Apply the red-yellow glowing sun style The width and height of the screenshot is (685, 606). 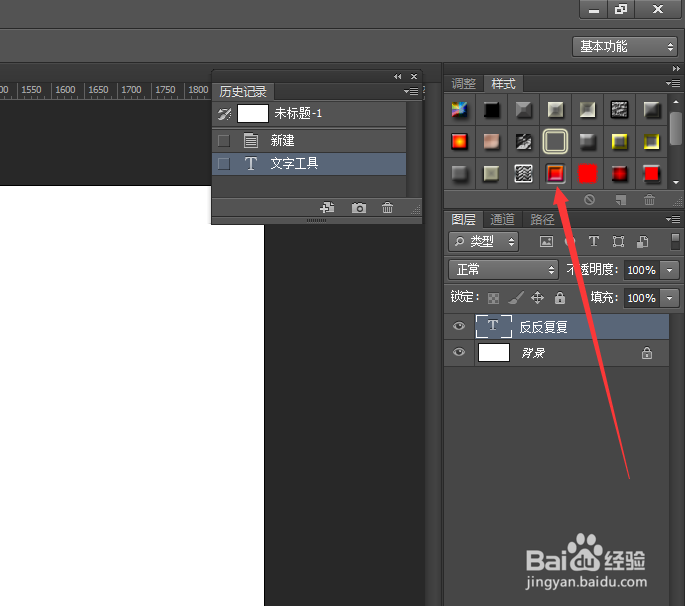(459, 142)
